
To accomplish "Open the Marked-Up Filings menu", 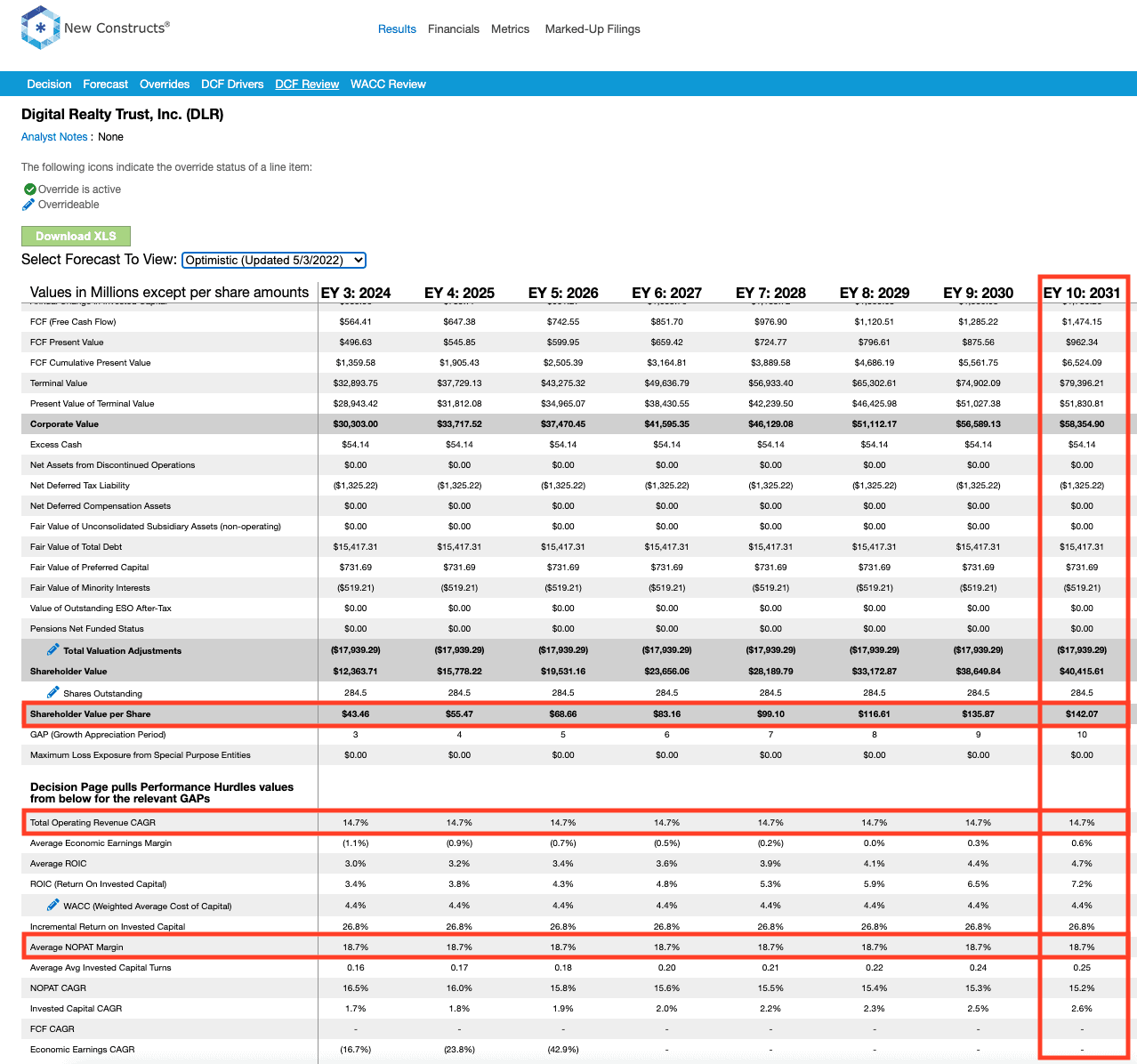I will pyautogui.click(x=593, y=29).
